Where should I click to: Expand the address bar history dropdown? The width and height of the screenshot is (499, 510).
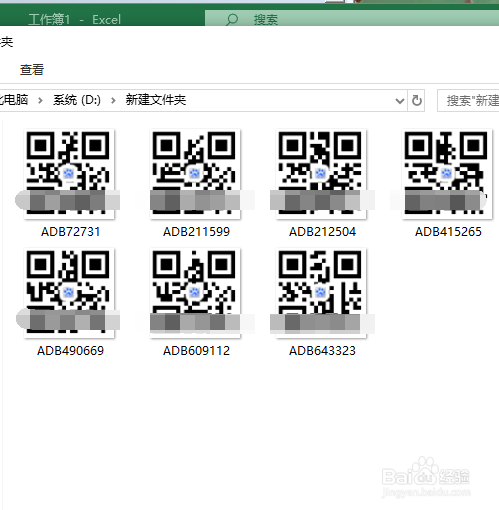tap(399, 100)
